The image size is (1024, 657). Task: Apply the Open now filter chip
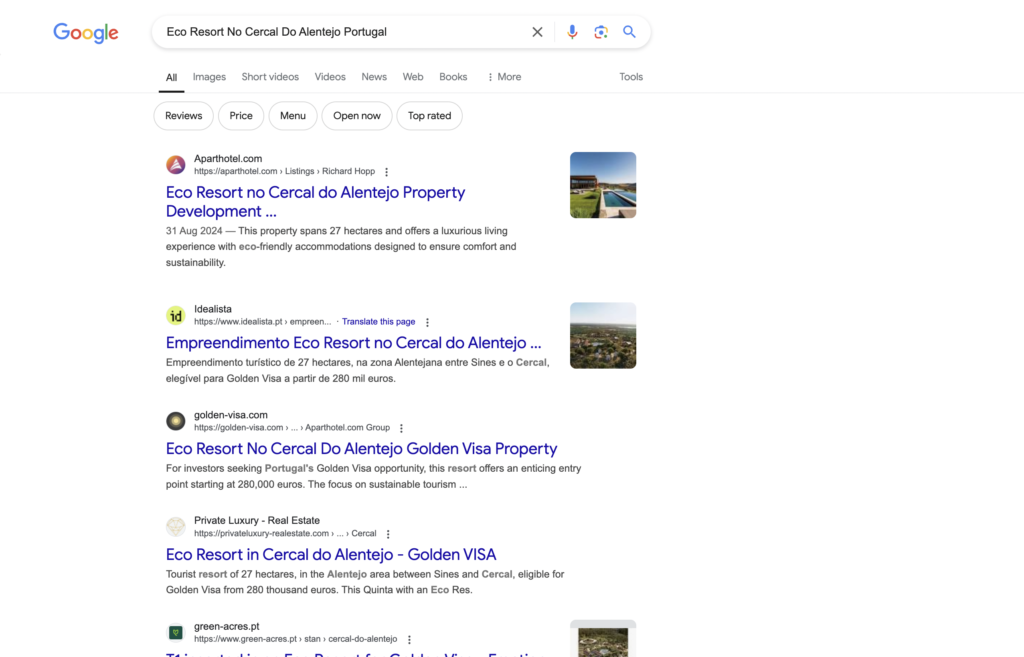[x=357, y=116]
